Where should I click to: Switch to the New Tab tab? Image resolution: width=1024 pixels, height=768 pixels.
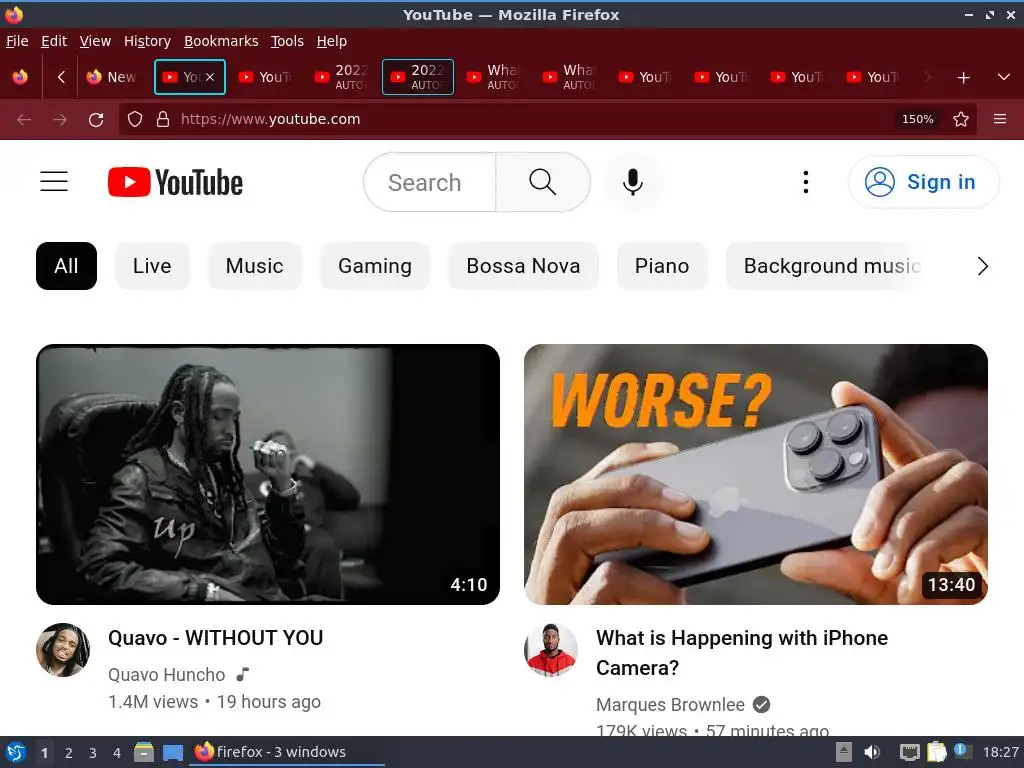click(x=114, y=77)
